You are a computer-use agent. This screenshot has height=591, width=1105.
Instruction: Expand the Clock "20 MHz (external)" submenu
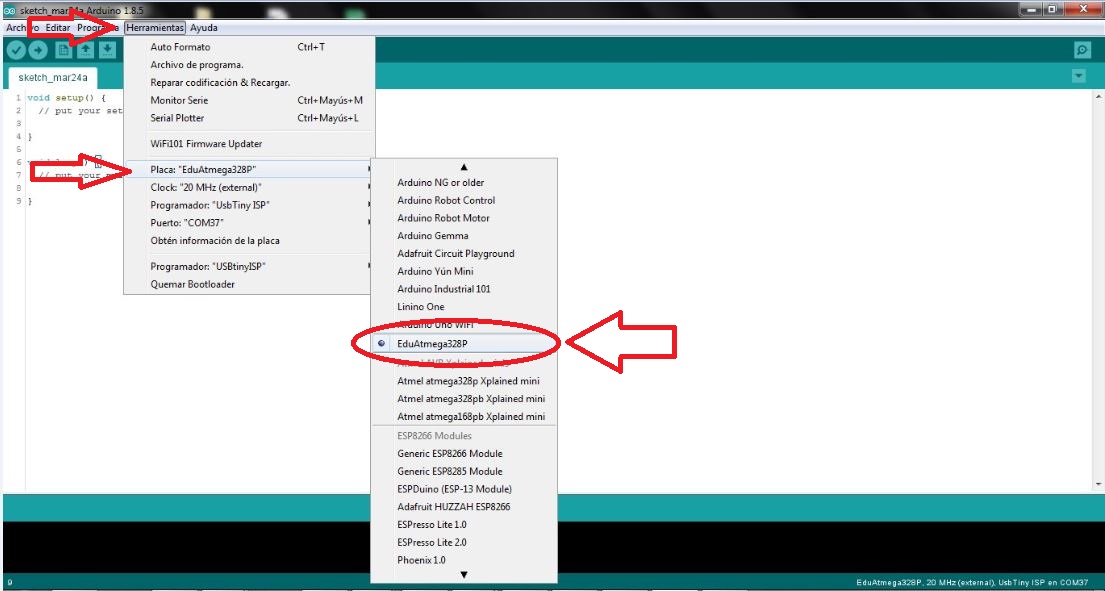click(x=249, y=187)
